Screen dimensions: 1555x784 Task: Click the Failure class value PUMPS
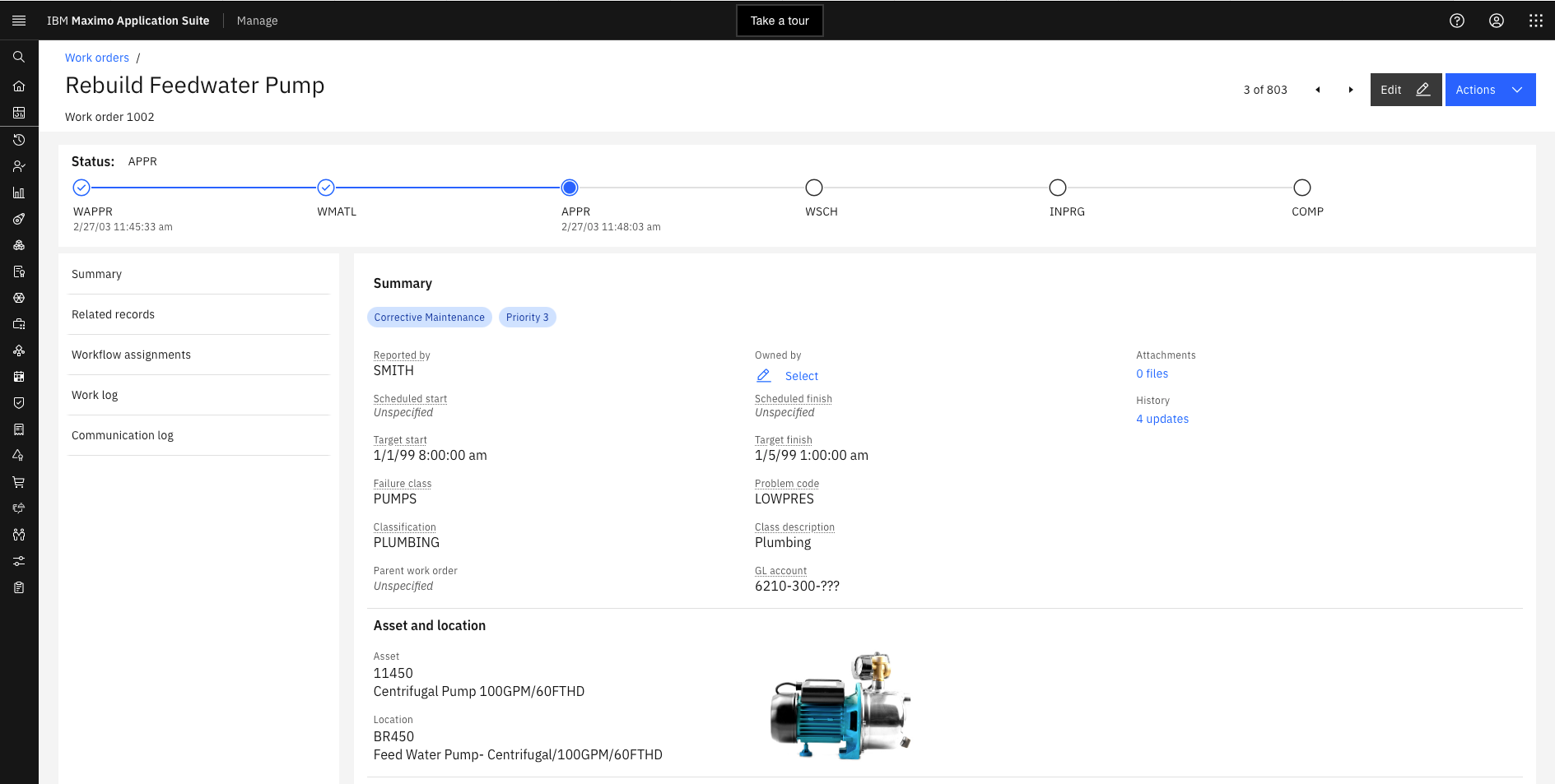[x=395, y=499]
